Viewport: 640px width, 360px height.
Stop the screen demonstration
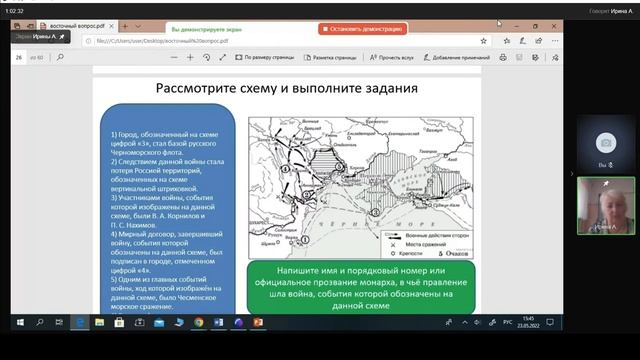coord(362,29)
